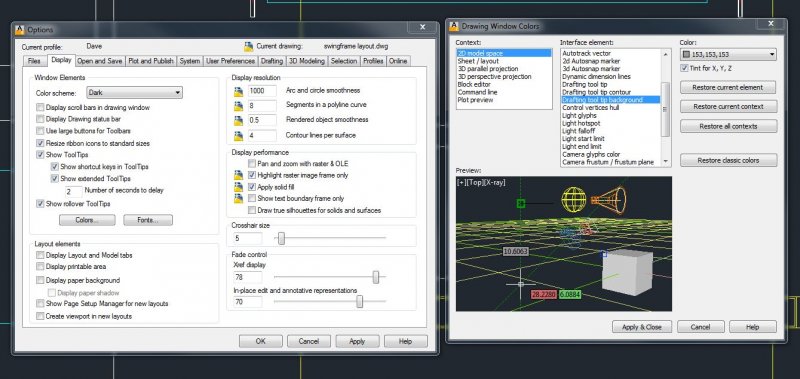Check Show text boundary frame only

click(x=252, y=198)
